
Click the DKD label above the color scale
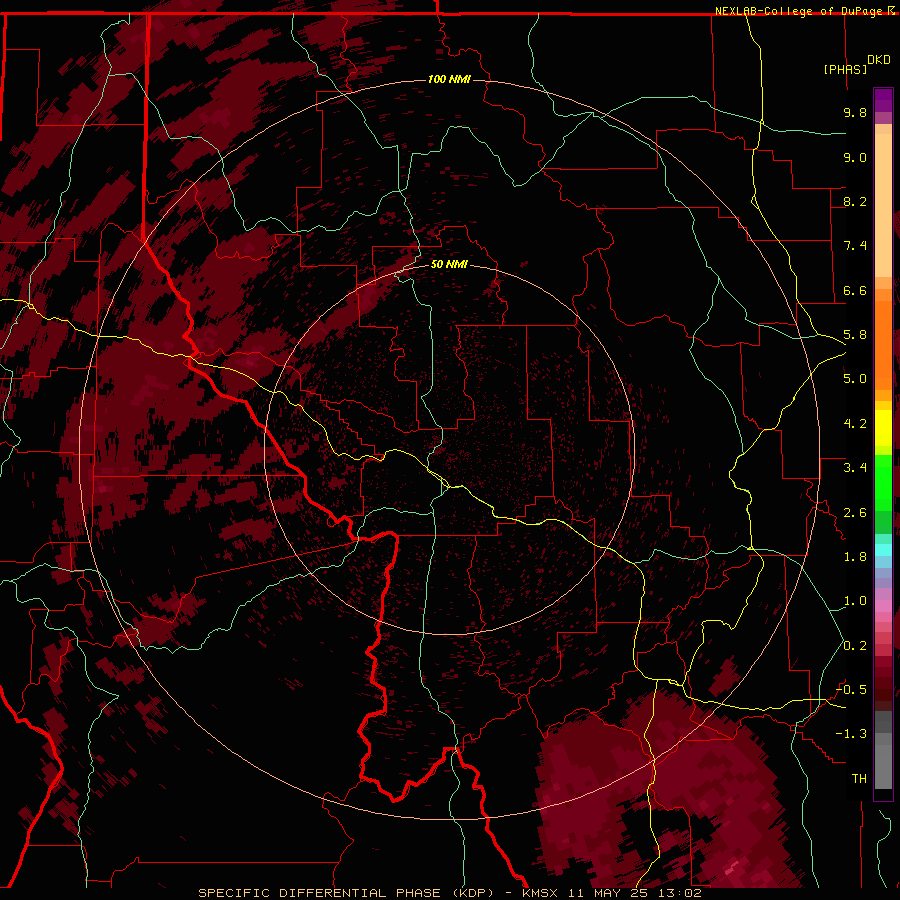point(879,60)
